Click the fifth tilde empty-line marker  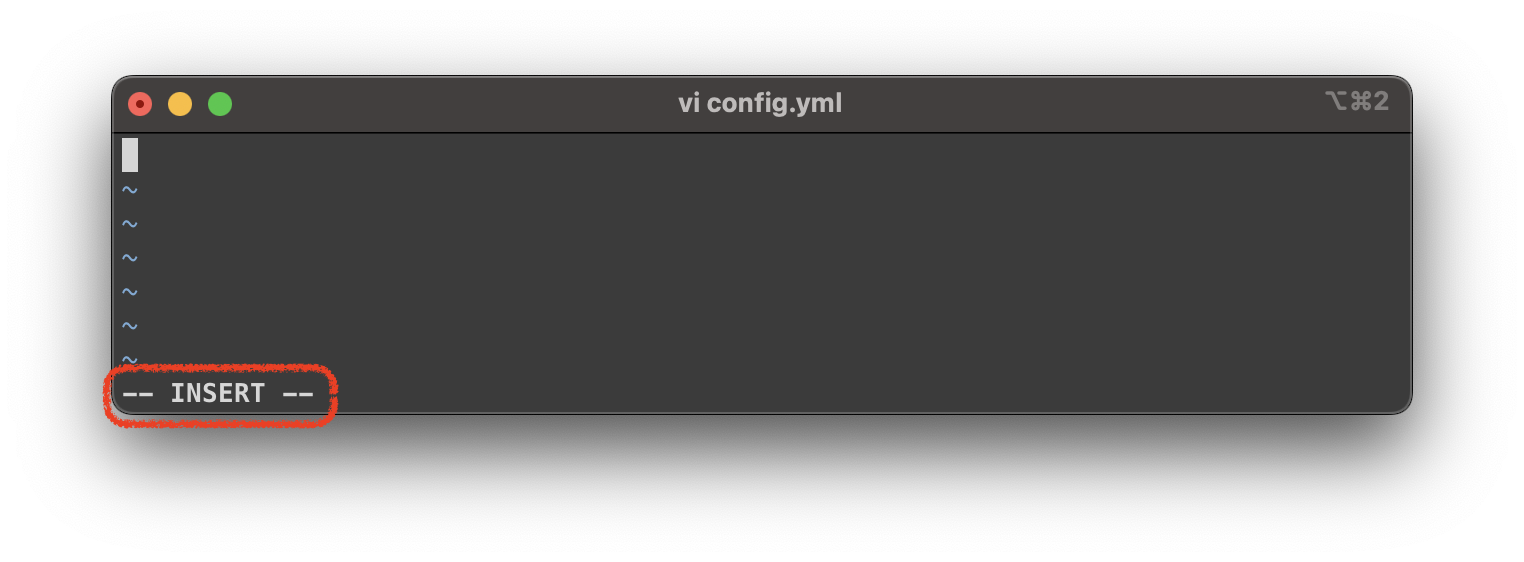pos(130,325)
